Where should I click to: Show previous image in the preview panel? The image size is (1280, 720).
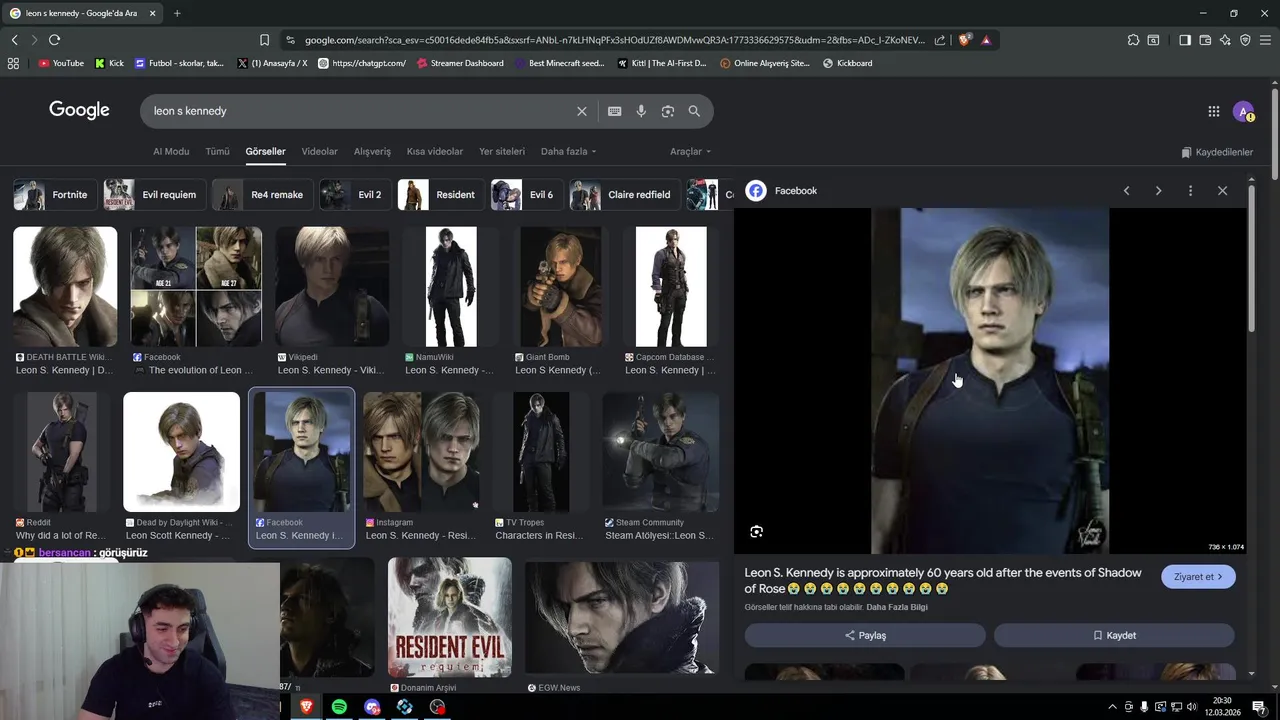point(1126,191)
